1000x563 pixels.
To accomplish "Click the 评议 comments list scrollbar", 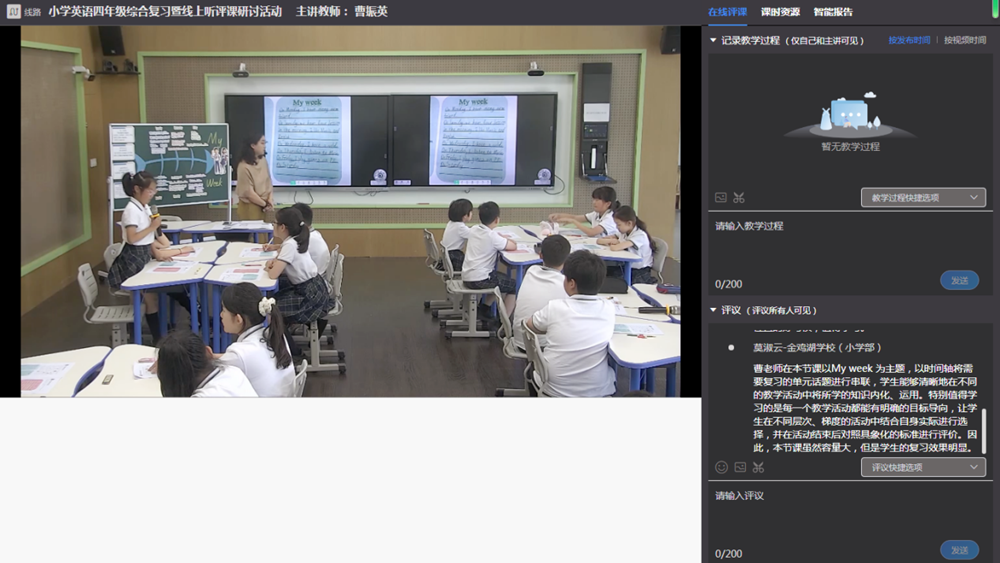I will 984,430.
